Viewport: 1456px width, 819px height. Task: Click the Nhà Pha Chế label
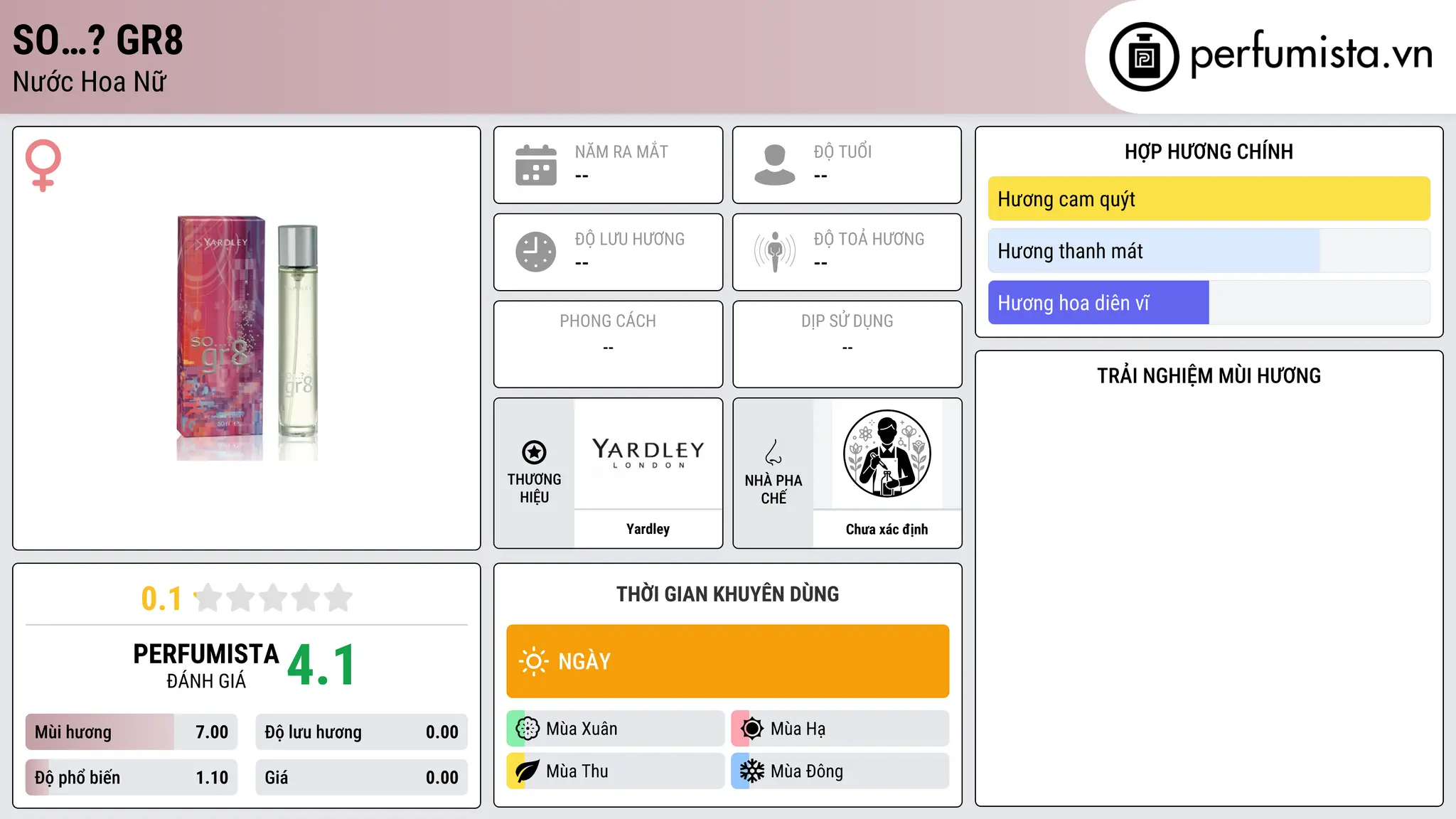(773, 489)
